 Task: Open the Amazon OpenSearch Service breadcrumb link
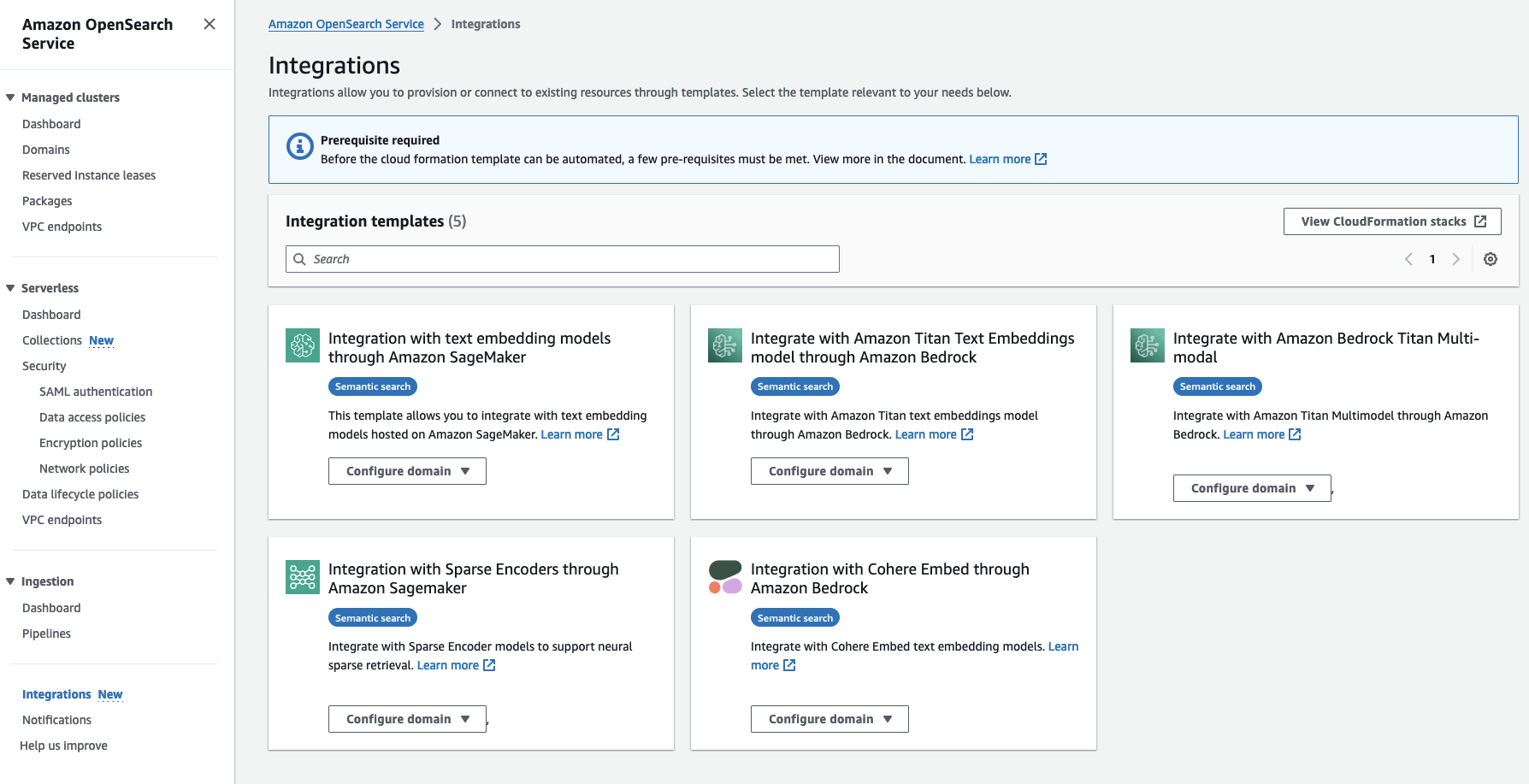pyautogui.click(x=345, y=24)
